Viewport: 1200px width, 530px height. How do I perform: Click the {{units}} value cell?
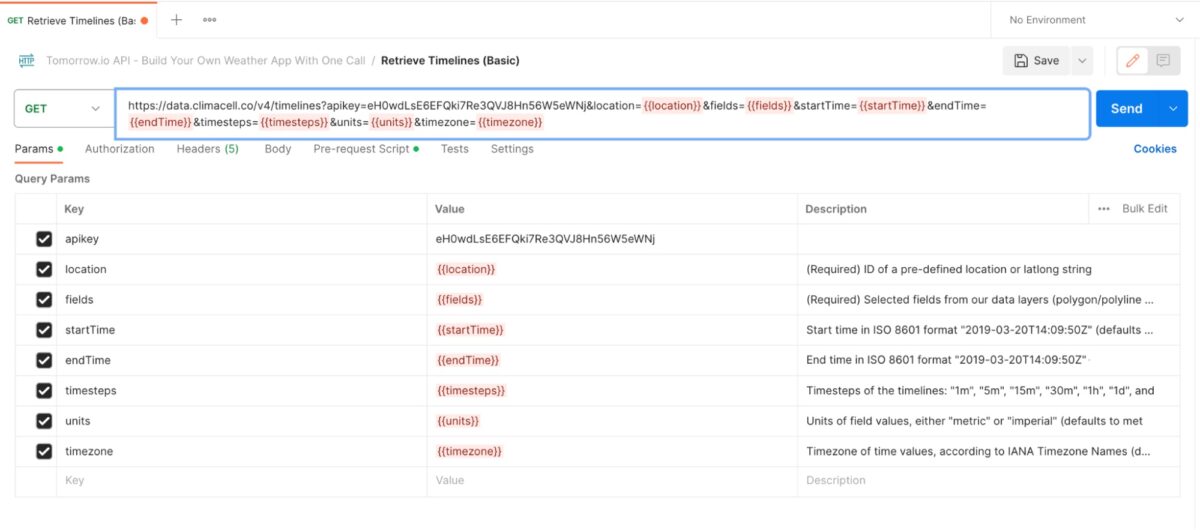pos(613,421)
